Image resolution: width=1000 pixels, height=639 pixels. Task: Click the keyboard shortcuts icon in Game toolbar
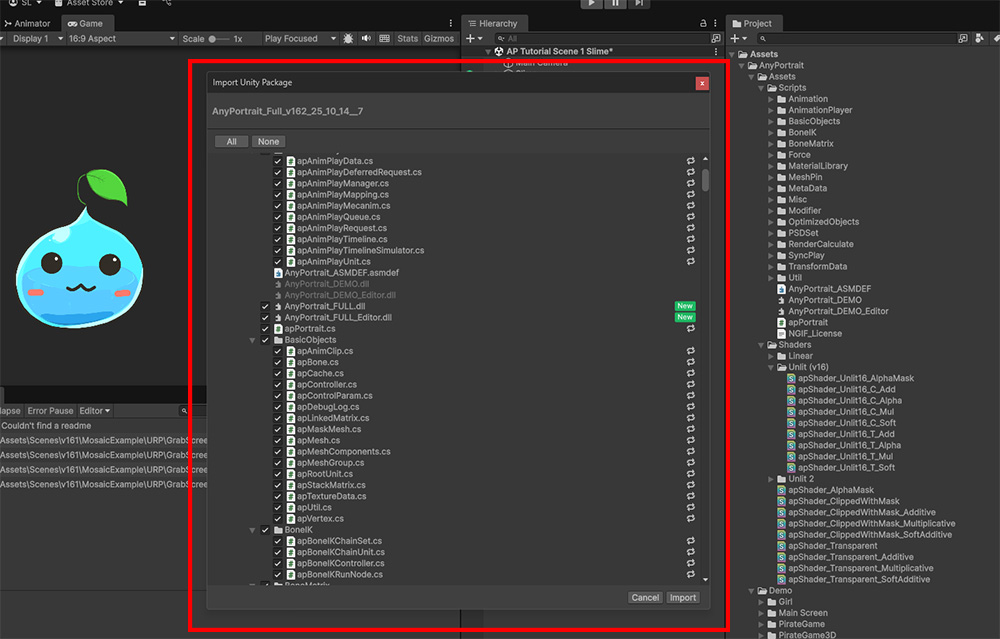pyautogui.click(x=384, y=39)
